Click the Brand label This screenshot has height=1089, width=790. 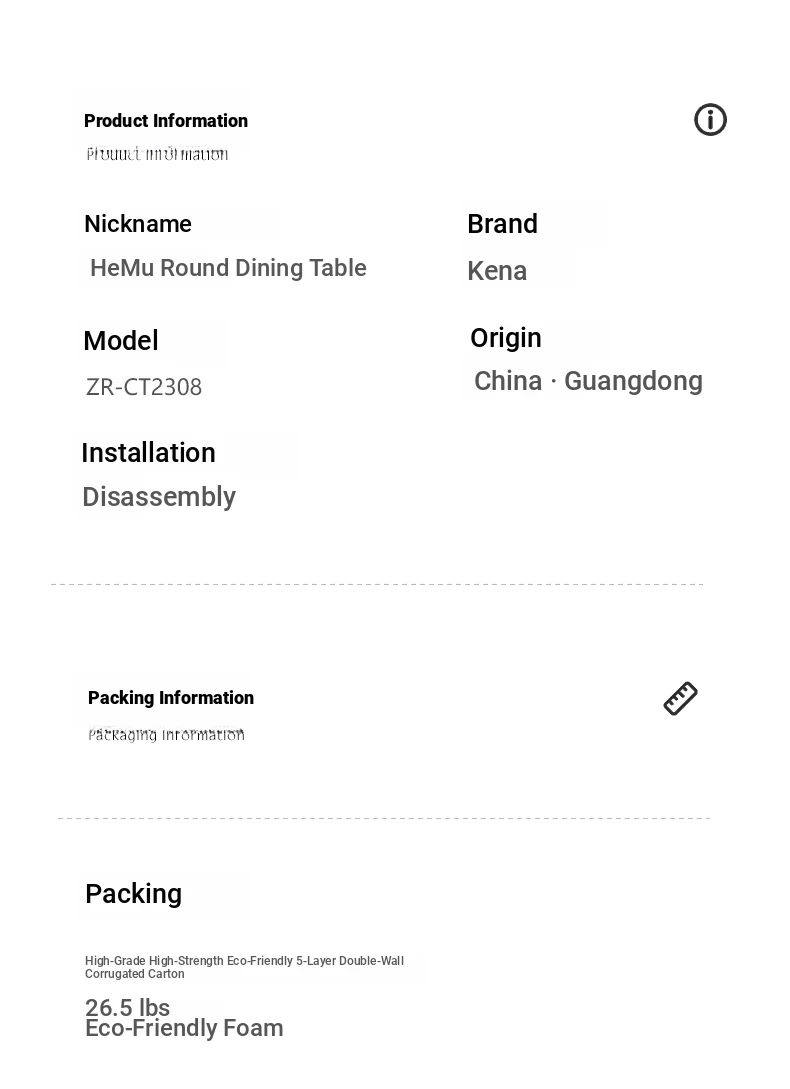point(502,224)
